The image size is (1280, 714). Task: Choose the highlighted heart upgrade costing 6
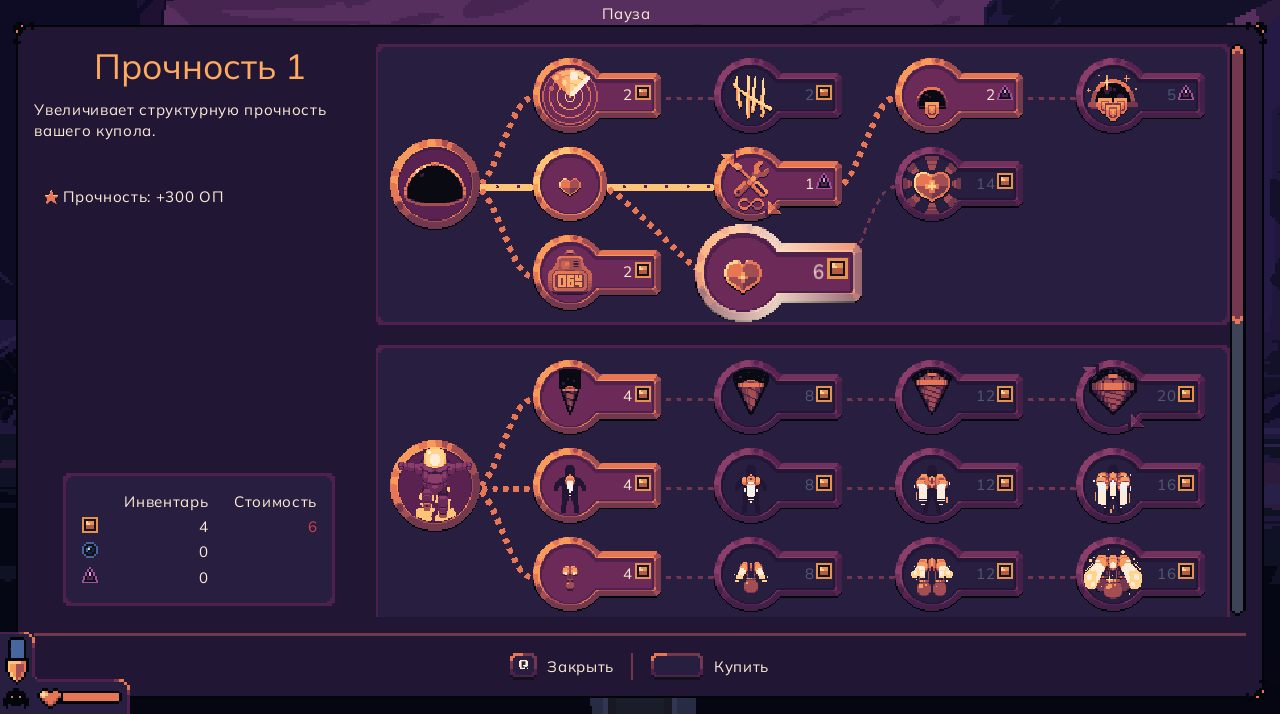point(743,273)
